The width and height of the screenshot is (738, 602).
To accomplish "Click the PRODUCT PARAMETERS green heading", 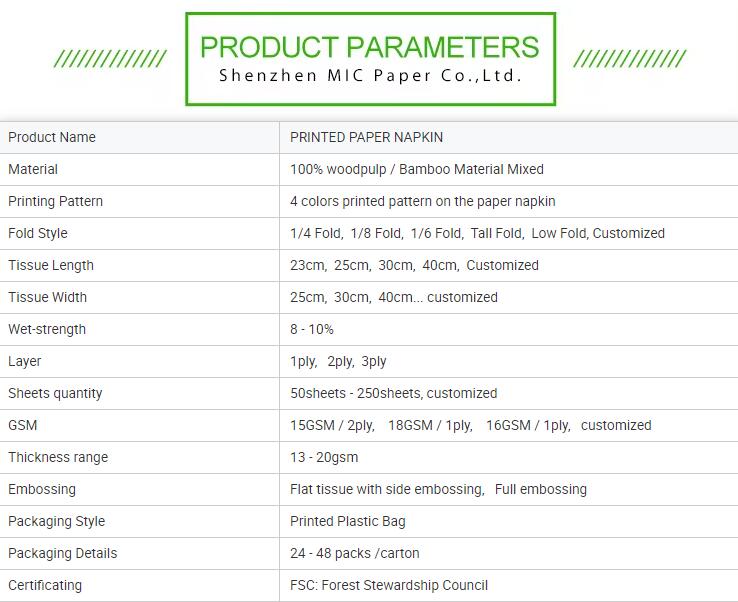I will point(369,47).
